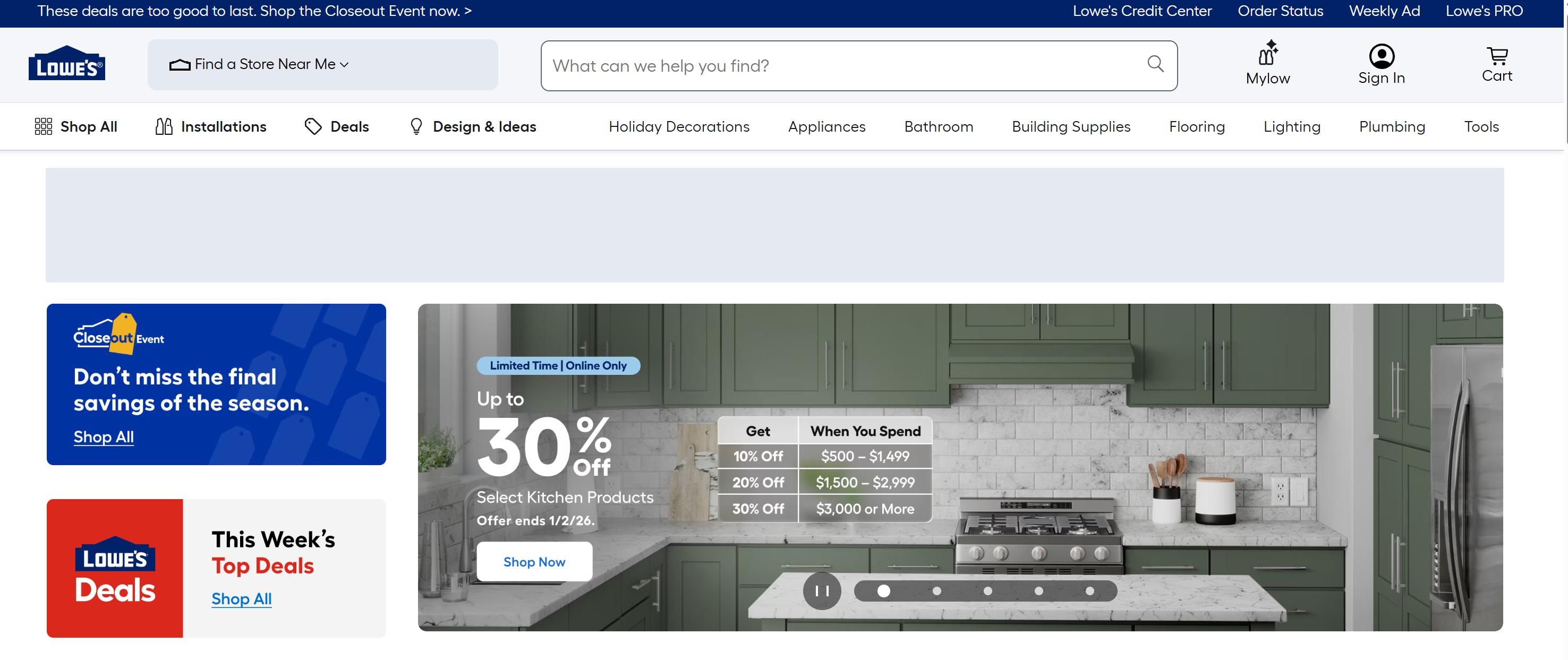Viewport: 1568px width, 660px height.
Task: Click the Deals tag icon
Action: click(x=313, y=126)
